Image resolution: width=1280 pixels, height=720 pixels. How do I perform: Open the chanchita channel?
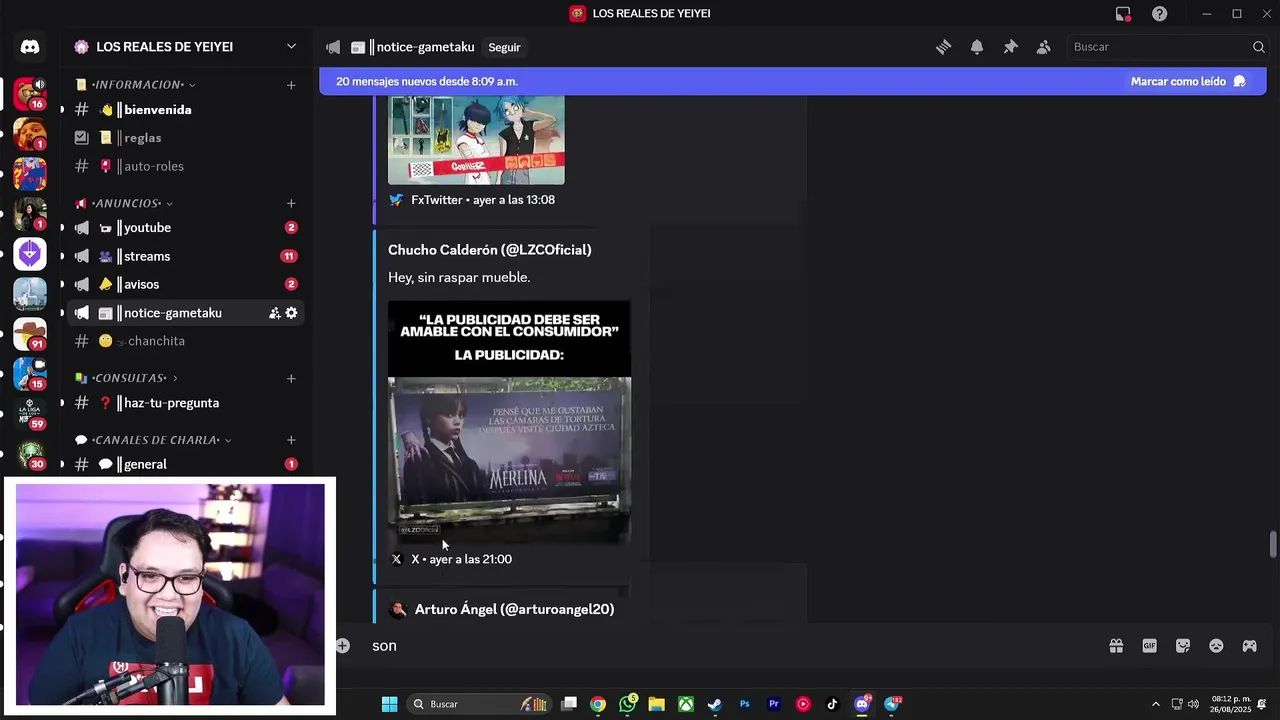pyautogui.click(x=185, y=341)
